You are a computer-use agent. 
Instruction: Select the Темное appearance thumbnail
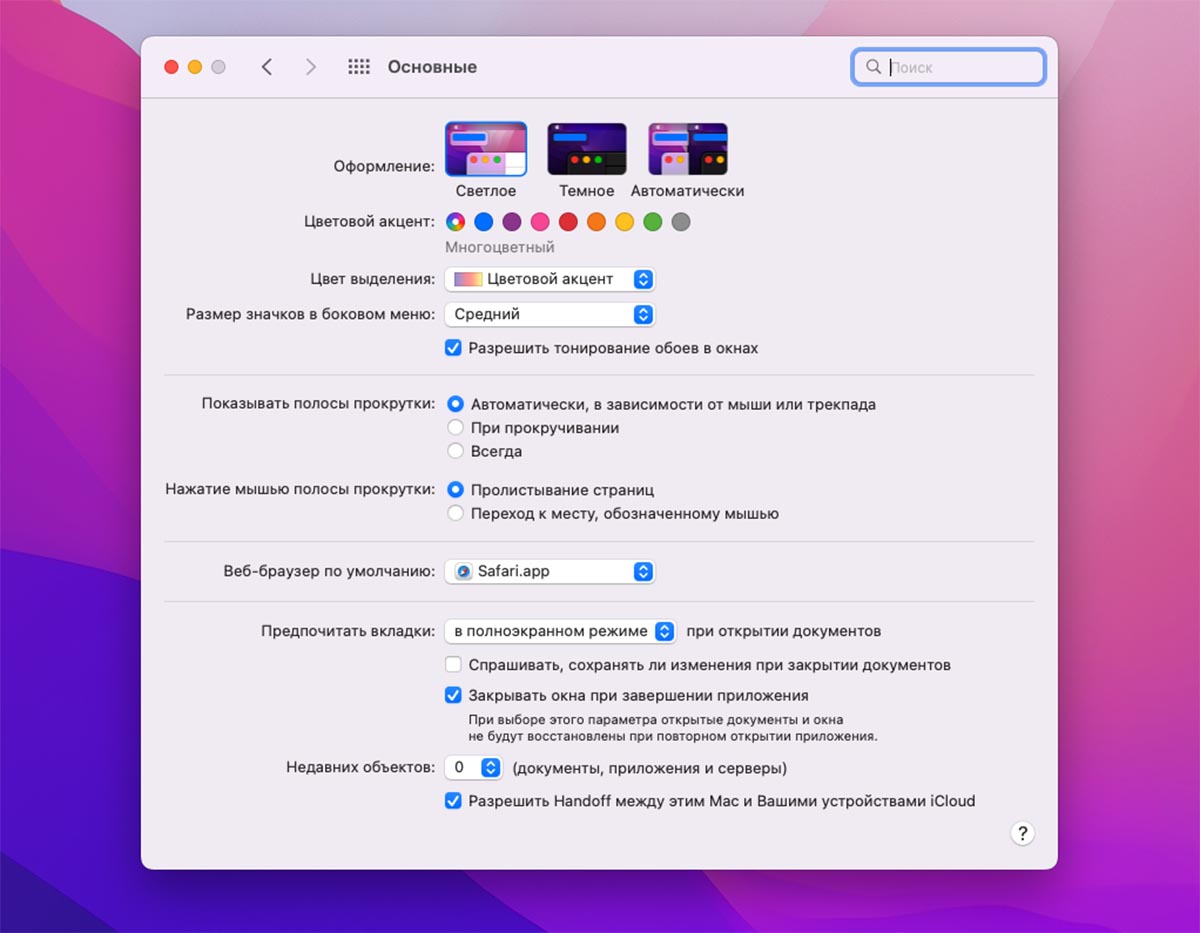point(587,149)
